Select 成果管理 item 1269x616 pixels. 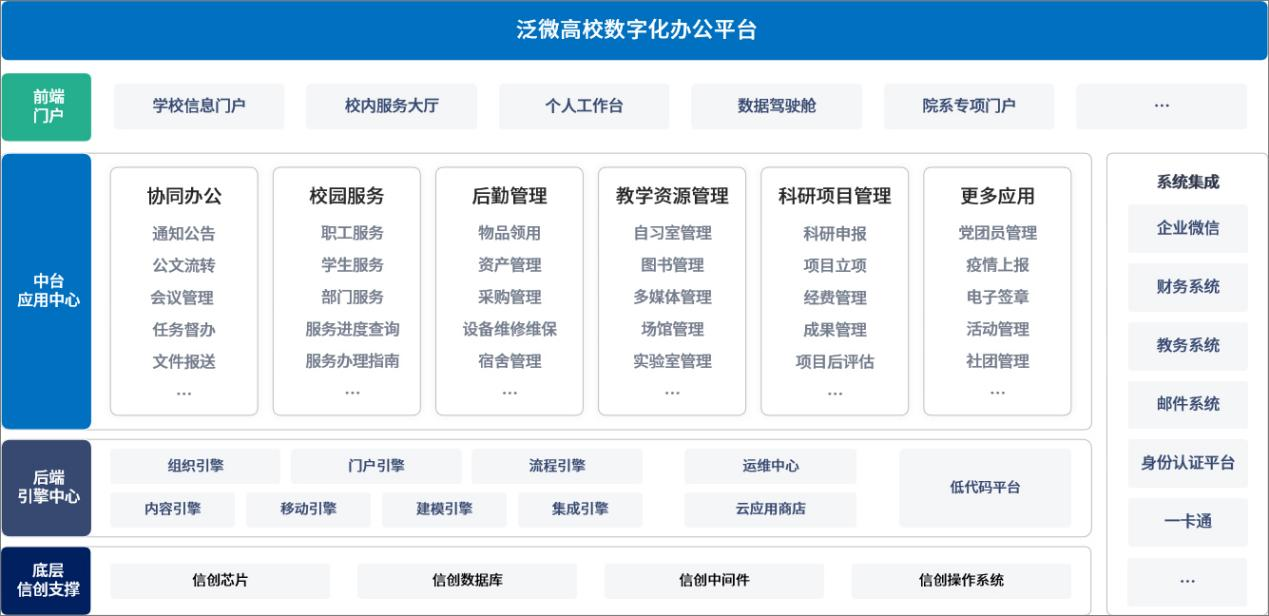pos(835,330)
